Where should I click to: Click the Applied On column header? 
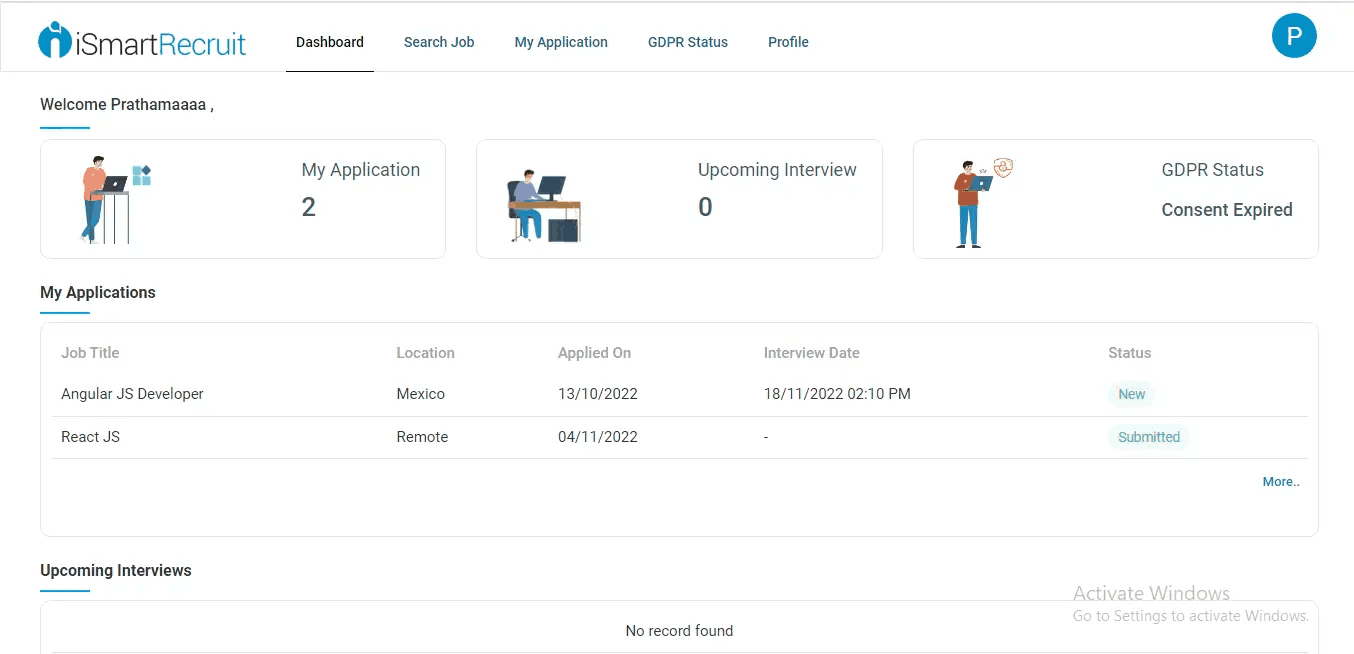click(x=594, y=353)
